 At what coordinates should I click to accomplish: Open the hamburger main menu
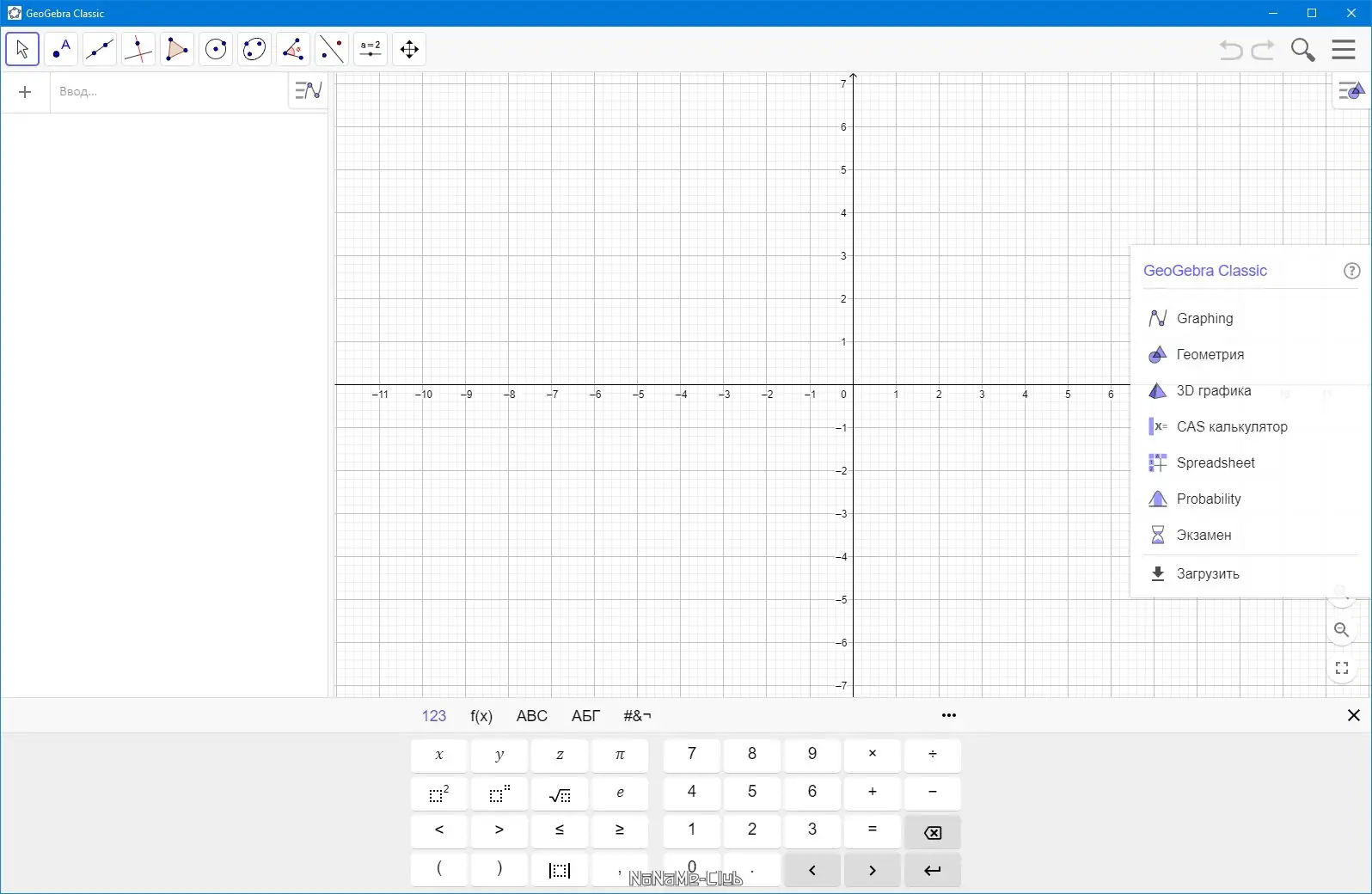pos(1344,49)
